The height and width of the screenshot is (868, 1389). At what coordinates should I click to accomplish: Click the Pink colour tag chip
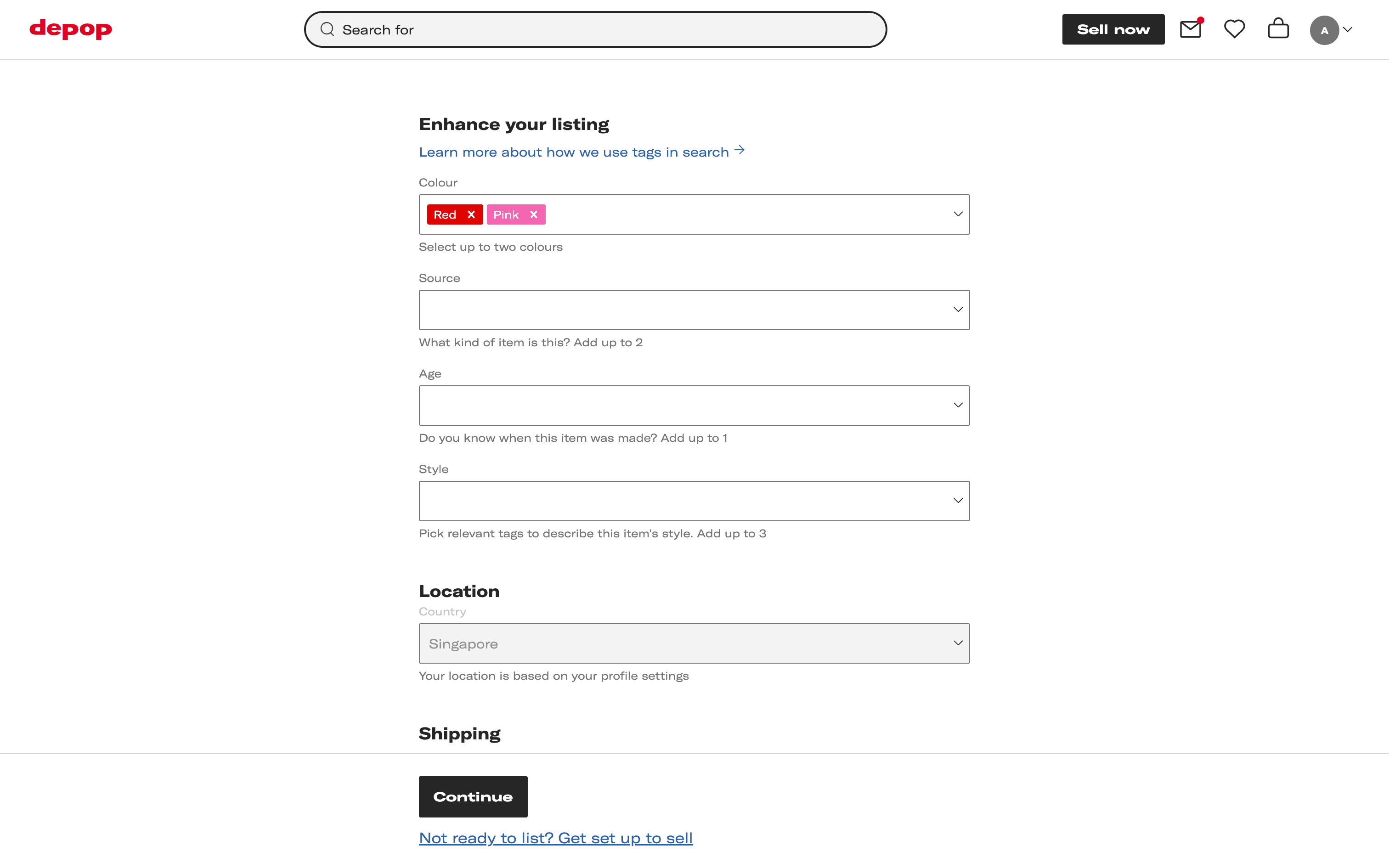point(506,215)
